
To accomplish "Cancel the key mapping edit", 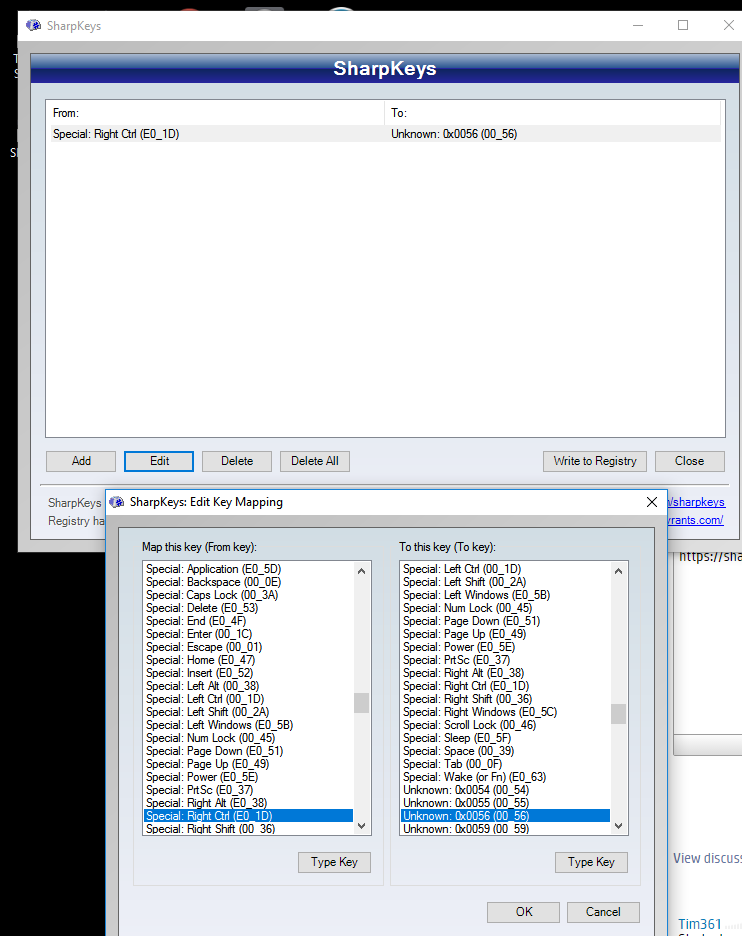I will 603,912.
